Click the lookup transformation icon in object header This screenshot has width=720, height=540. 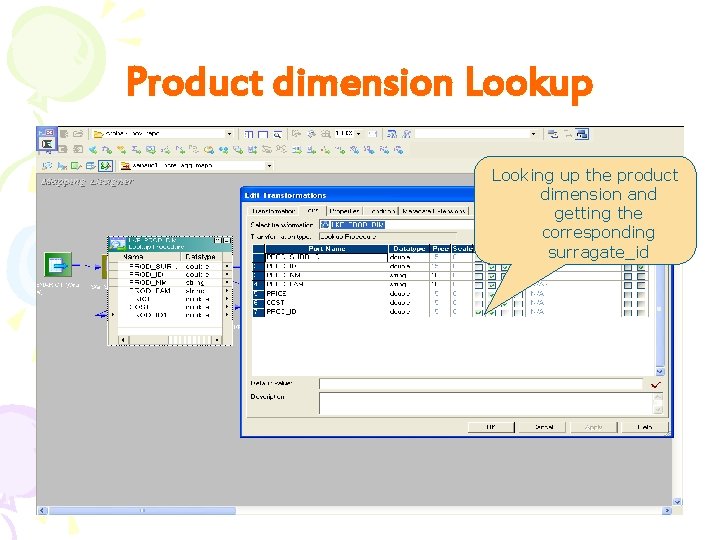pyautogui.click(x=118, y=243)
